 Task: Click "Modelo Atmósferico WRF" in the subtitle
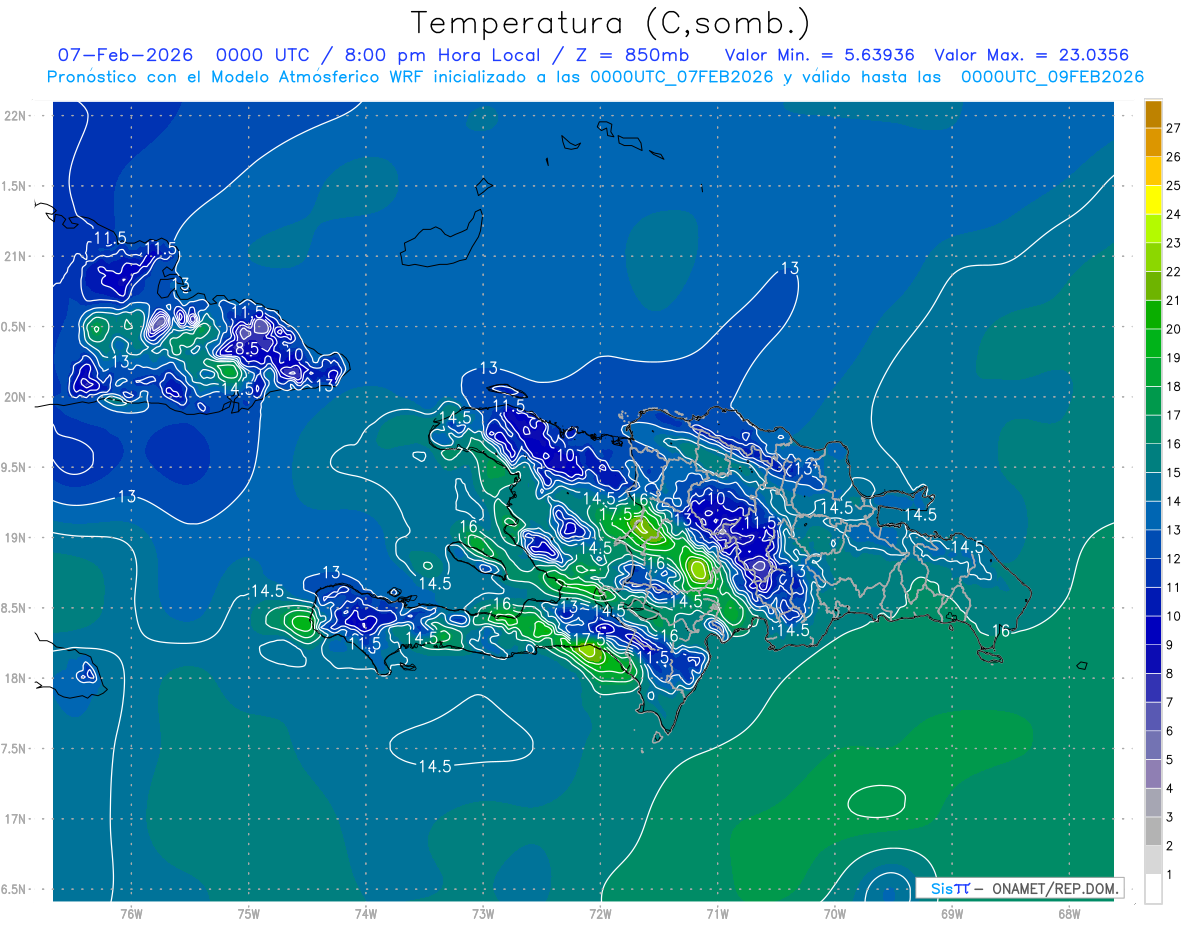point(318,77)
